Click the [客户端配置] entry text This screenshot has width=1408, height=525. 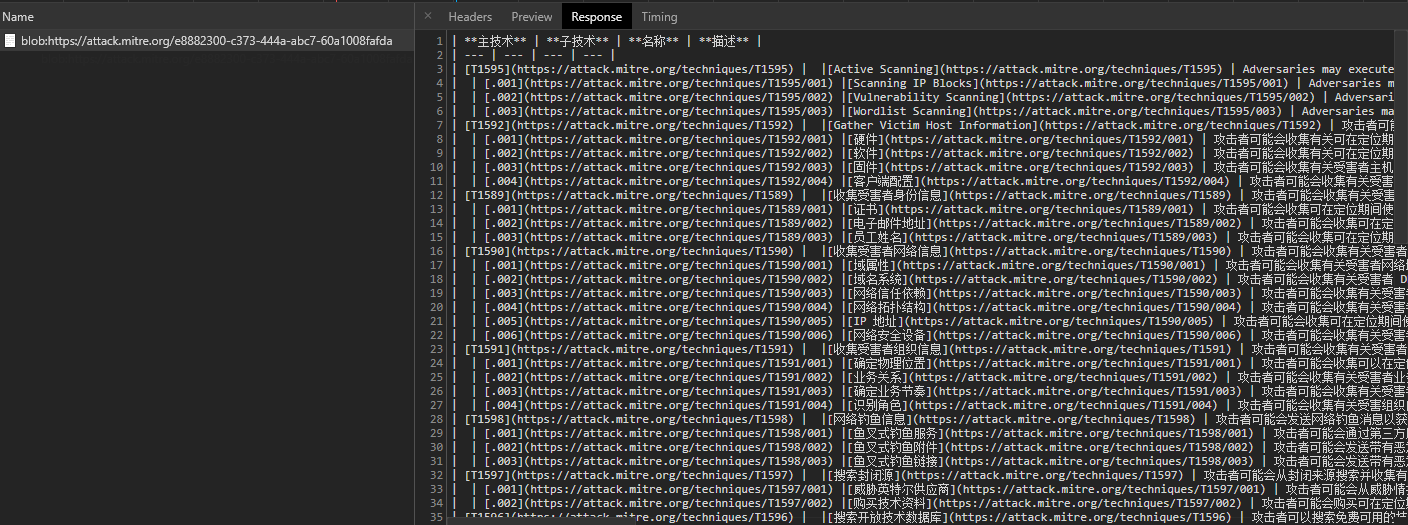tap(884, 181)
